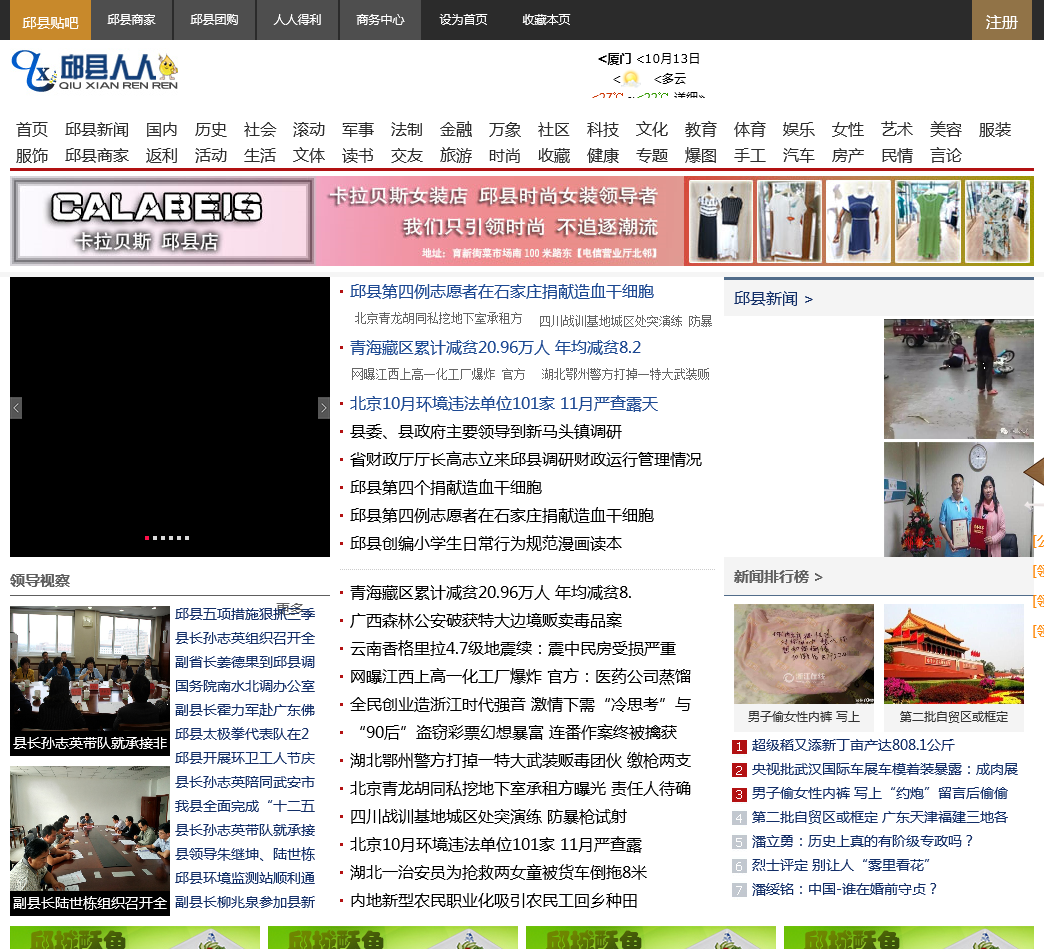Open headline 北京10月环境违法单位101家 11月严查露天
This screenshot has height=949, width=1044.
click(504, 404)
